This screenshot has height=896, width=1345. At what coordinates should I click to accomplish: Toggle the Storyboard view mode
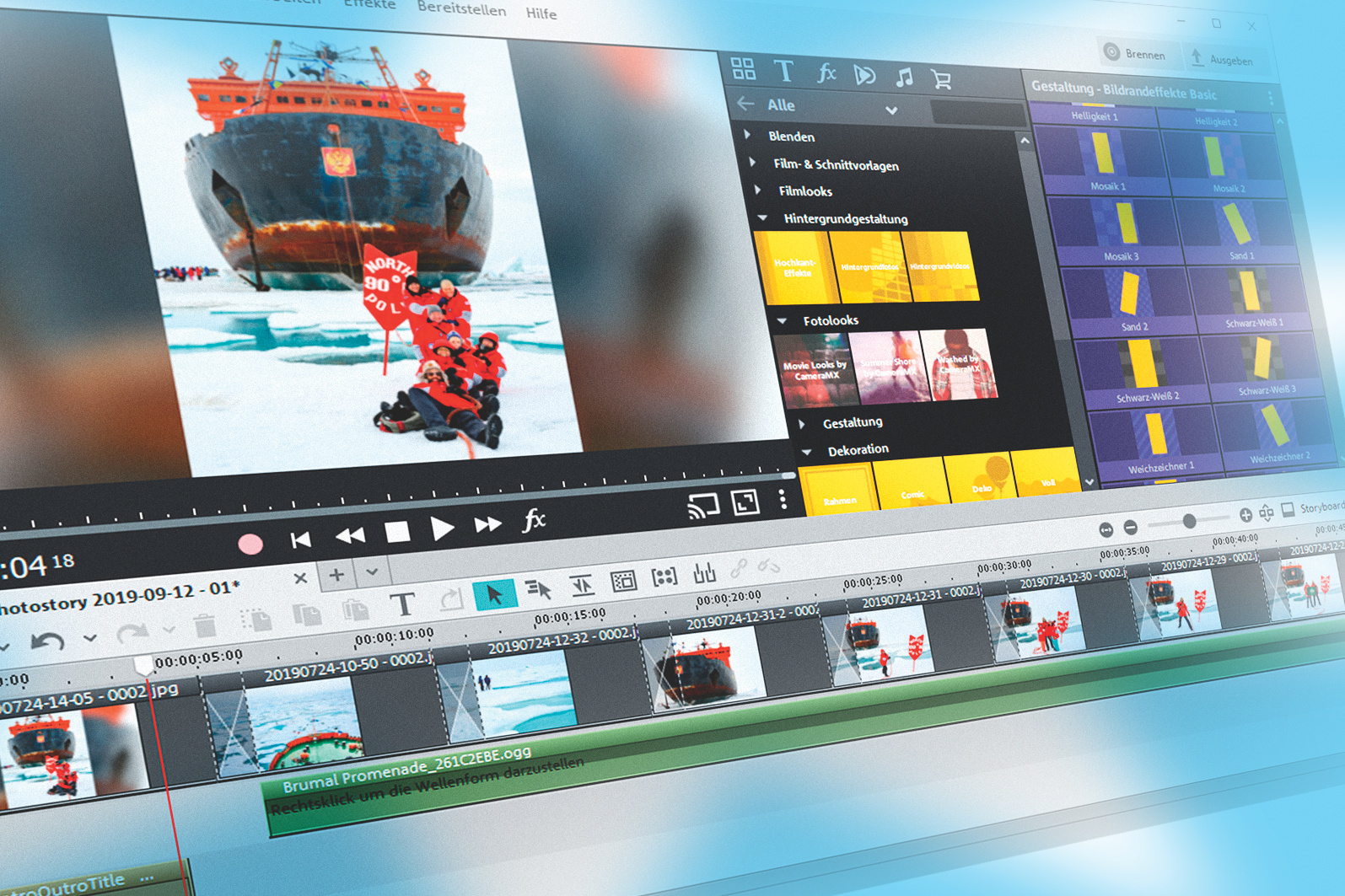(1312, 508)
